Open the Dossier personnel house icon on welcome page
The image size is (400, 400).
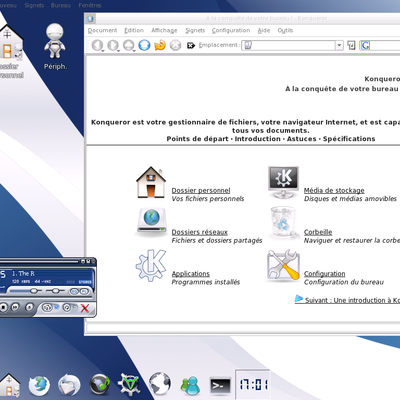point(151,182)
